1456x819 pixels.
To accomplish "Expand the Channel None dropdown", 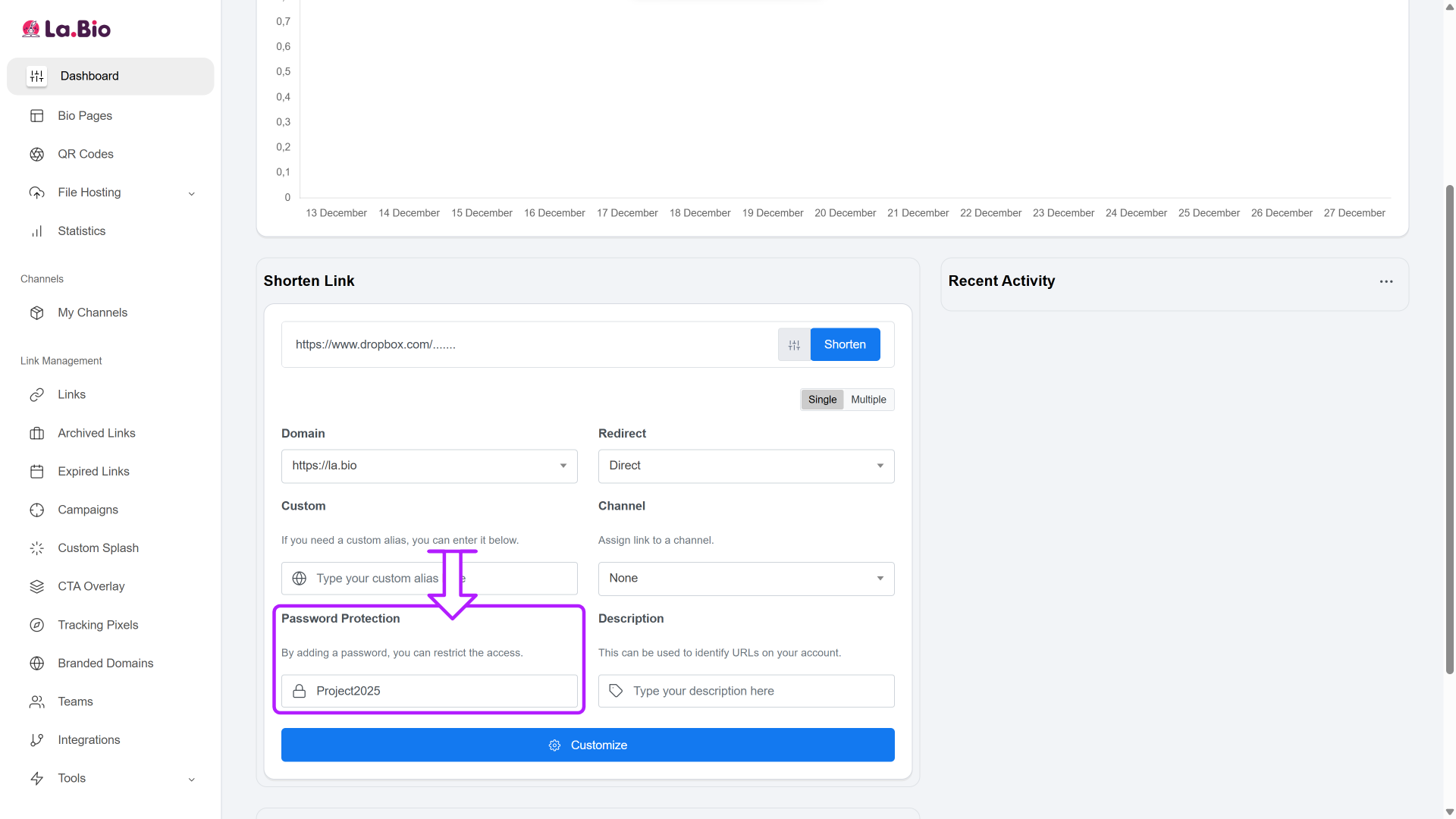I will click(746, 579).
